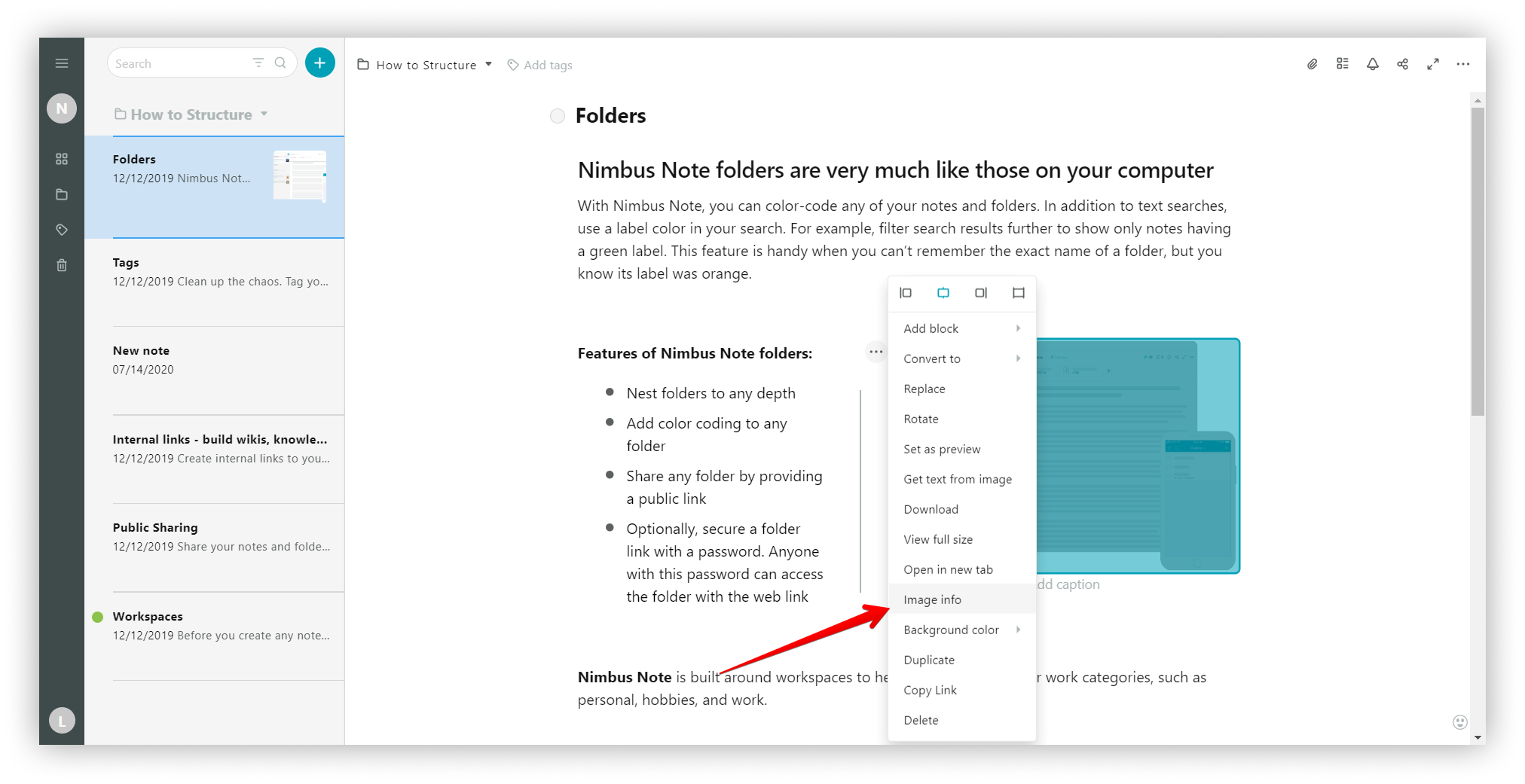Image resolution: width=1525 pixels, height=784 pixels.
Task: Select Delete in the context menu
Action: [x=962, y=720]
